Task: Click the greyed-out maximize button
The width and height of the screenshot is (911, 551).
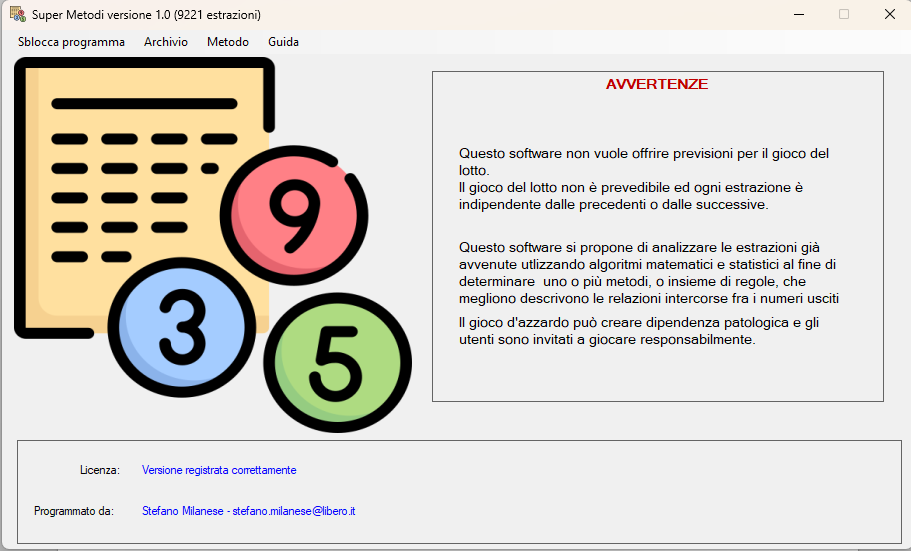Action: [x=843, y=14]
